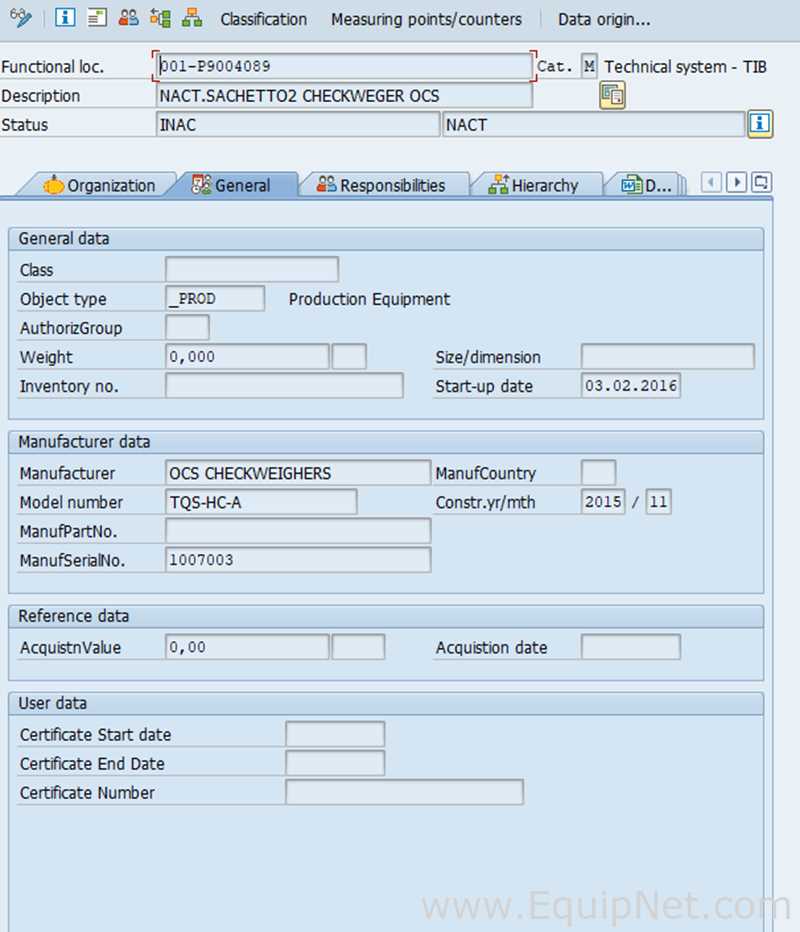Viewport: 800px width, 932px height.
Task: Click the construction year field 2015
Action: point(603,502)
